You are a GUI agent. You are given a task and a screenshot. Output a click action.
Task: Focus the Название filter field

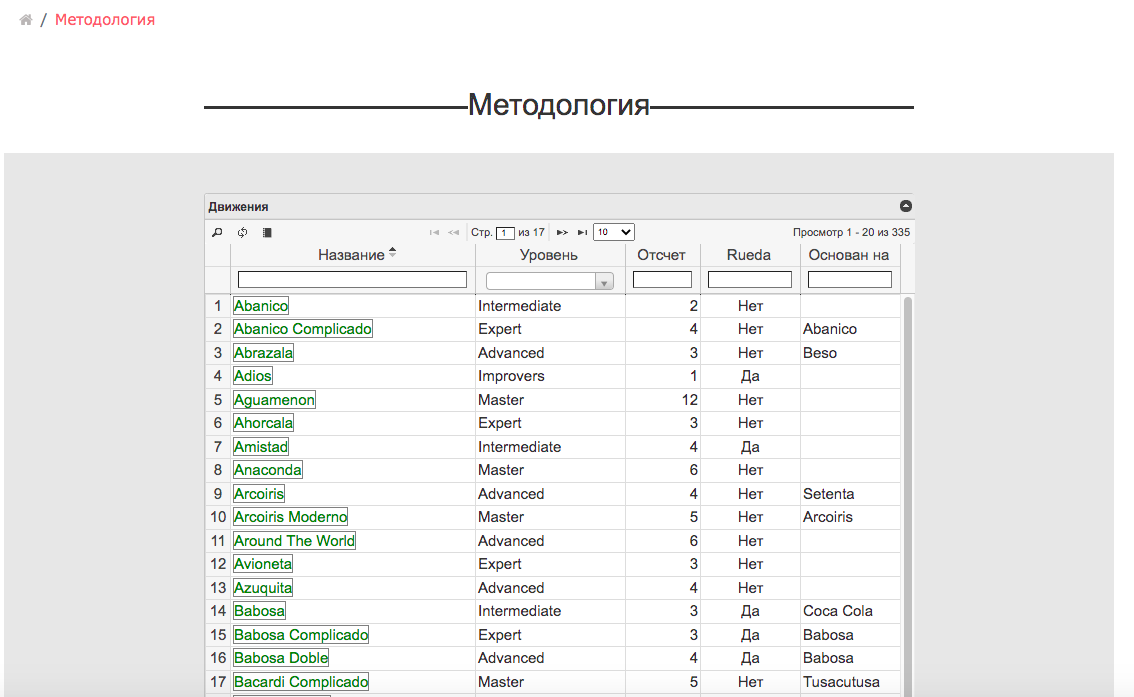[352, 279]
